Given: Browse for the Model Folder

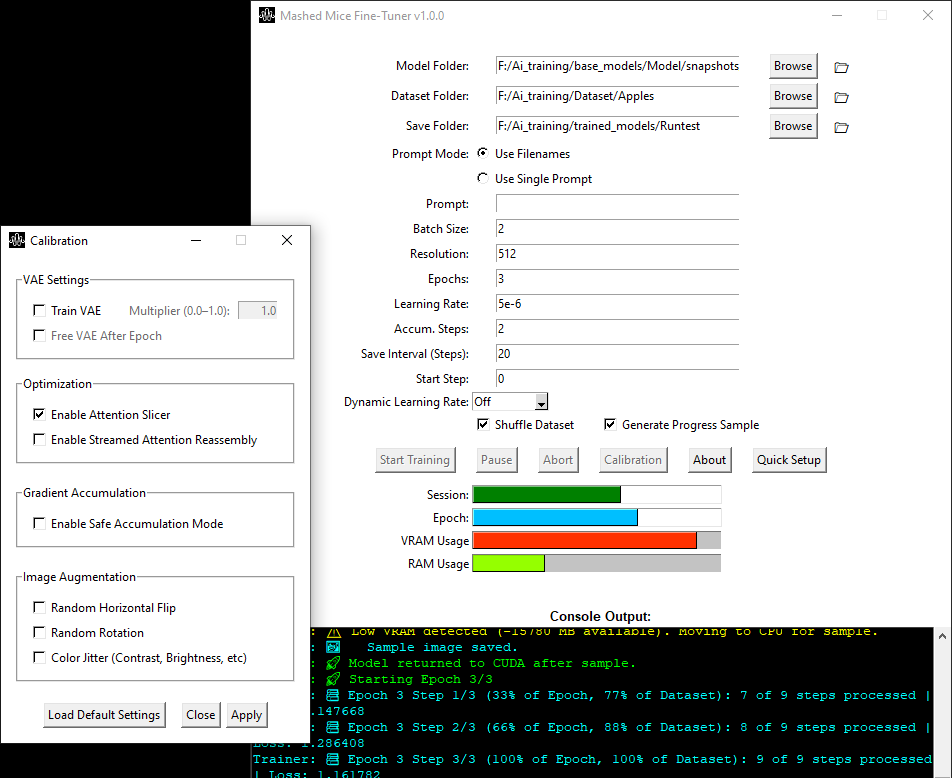Looking at the screenshot, I should (x=793, y=66).
